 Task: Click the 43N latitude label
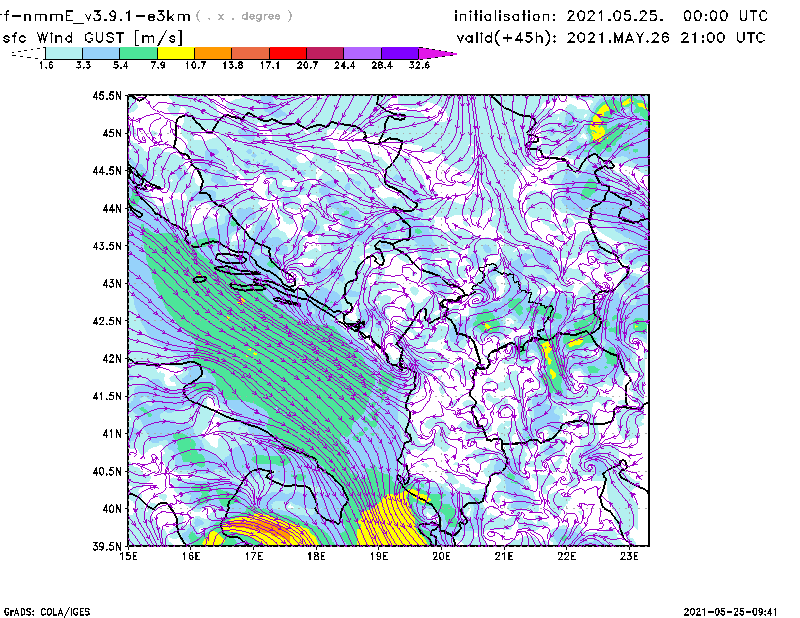tap(112, 283)
